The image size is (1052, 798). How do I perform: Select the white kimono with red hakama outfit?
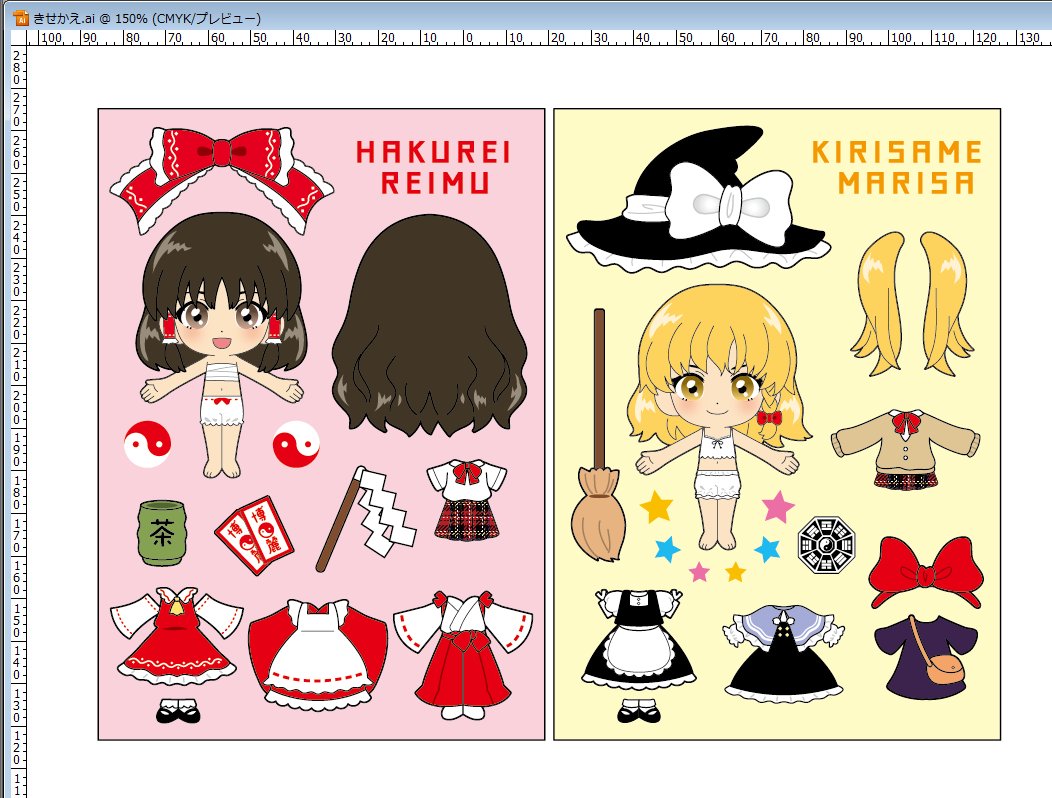pos(463,655)
